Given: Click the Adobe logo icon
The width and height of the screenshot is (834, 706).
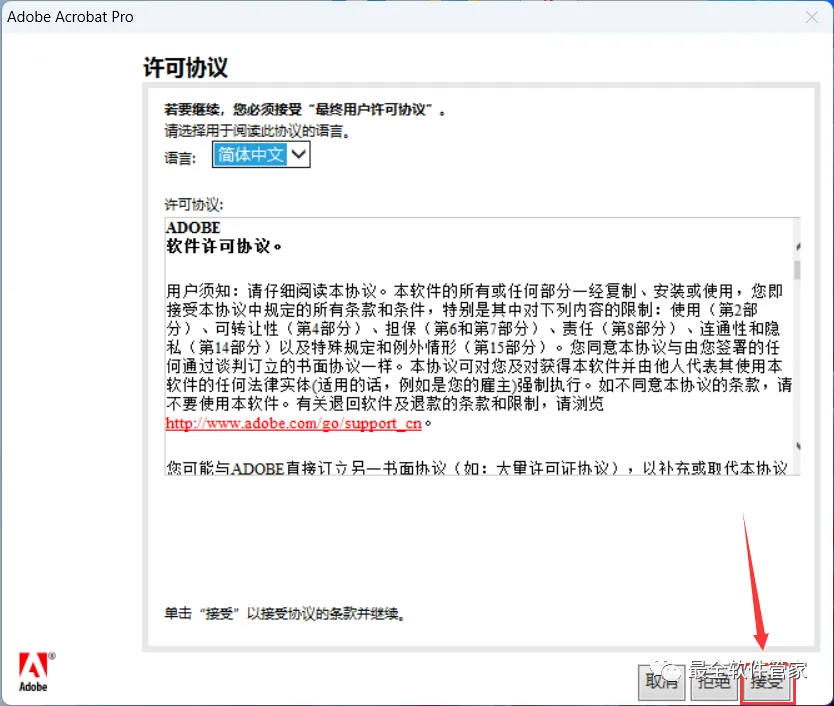Looking at the screenshot, I should point(36,672).
